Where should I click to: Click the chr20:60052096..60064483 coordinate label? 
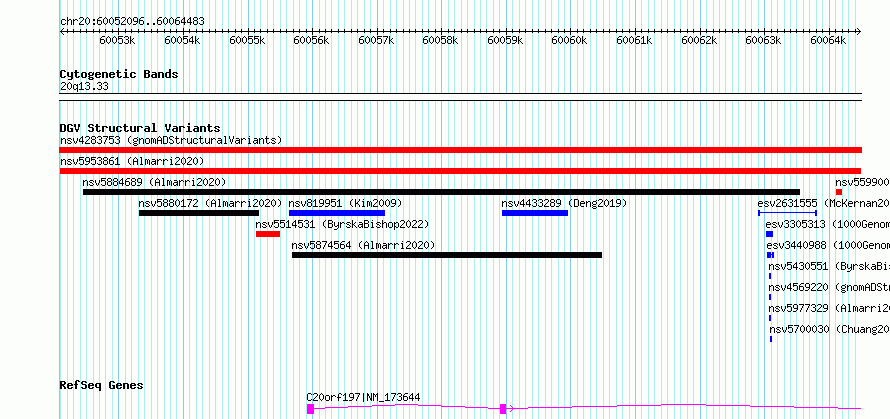tap(132, 21)
